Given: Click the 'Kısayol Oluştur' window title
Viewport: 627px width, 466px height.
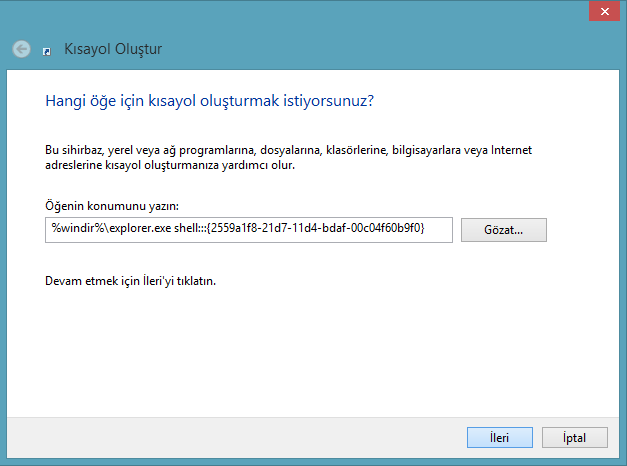Looking at the screenshot, I should click(x=113, y=49).
